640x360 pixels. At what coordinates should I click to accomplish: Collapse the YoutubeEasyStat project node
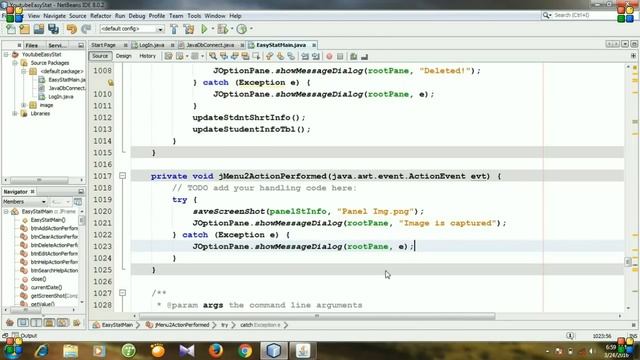pos(6,54)
